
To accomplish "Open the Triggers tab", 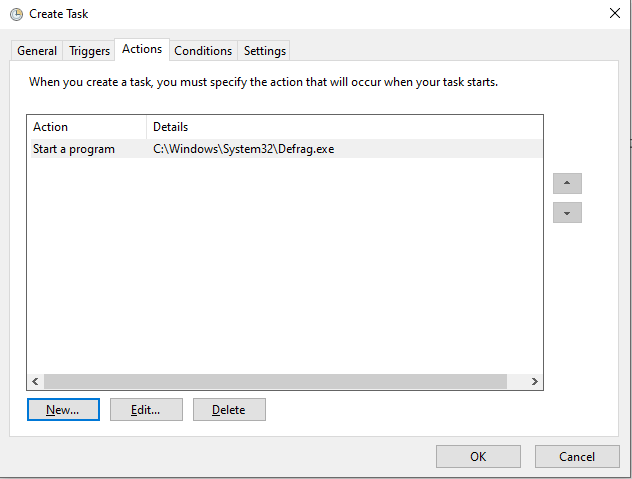I will [90, 51].
